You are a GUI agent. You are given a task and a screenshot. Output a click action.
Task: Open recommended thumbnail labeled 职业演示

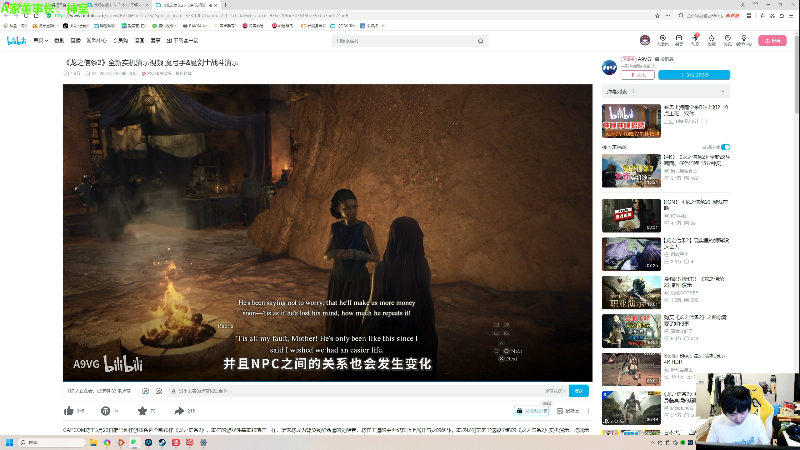point(631,292)
